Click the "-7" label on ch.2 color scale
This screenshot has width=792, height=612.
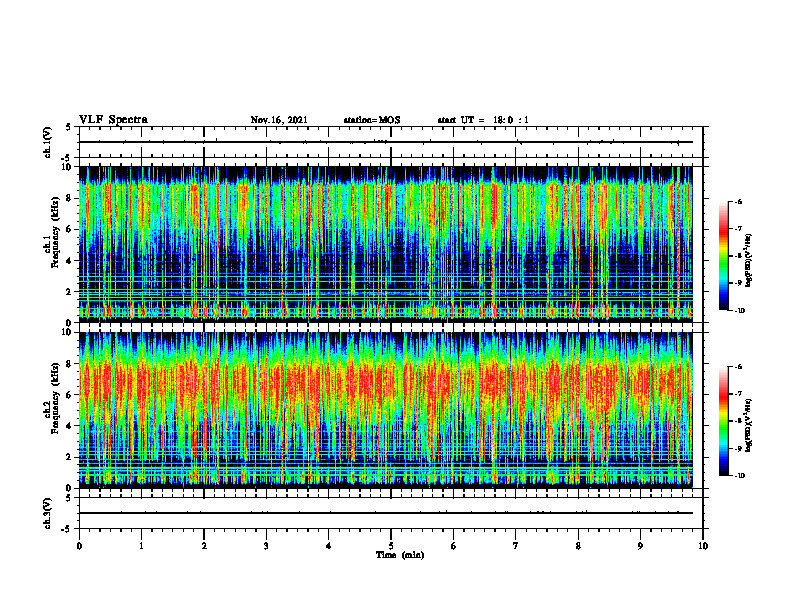pos(738,394)
